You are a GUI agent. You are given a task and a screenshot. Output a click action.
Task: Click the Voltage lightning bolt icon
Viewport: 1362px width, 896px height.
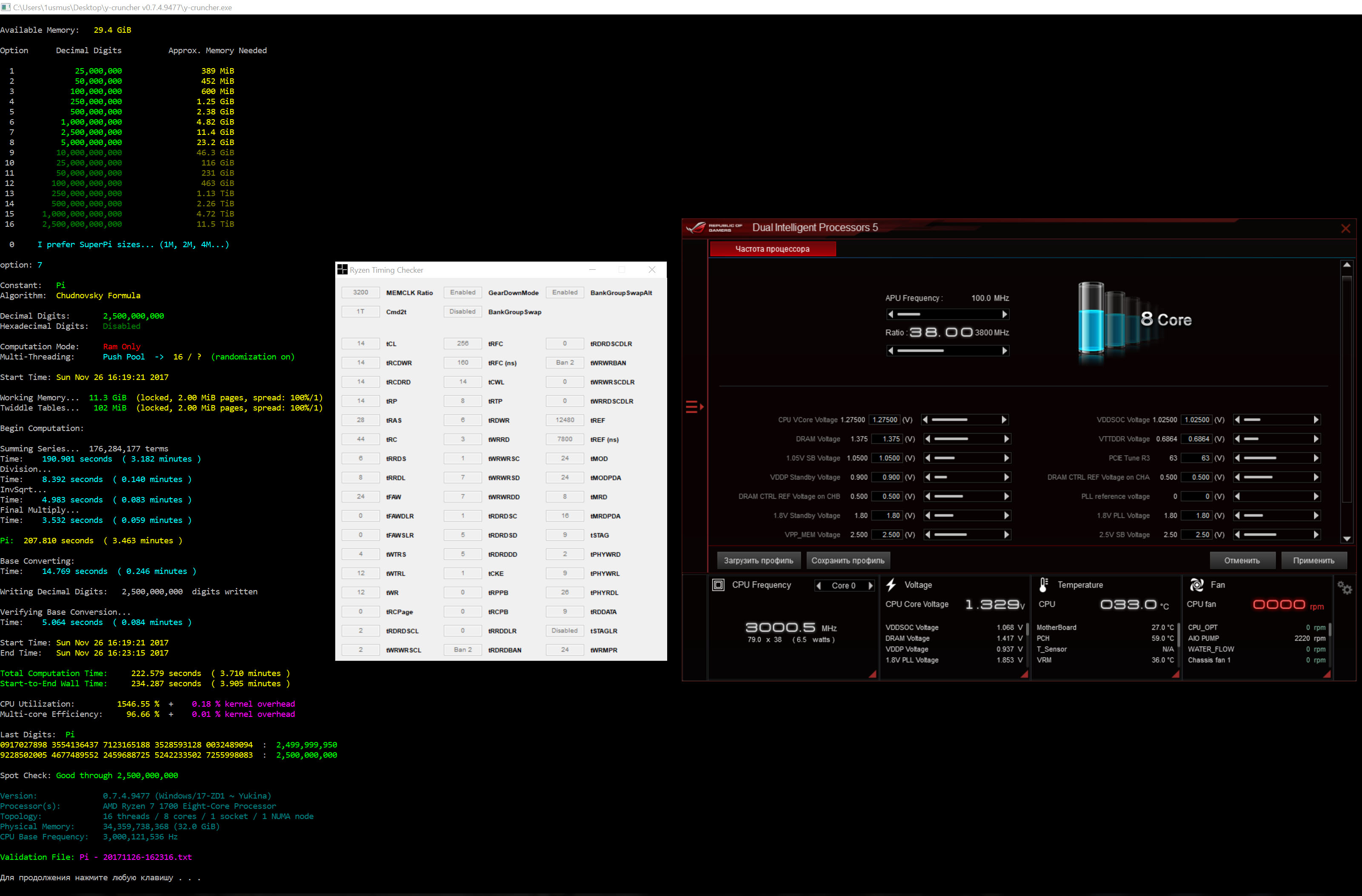891,585
